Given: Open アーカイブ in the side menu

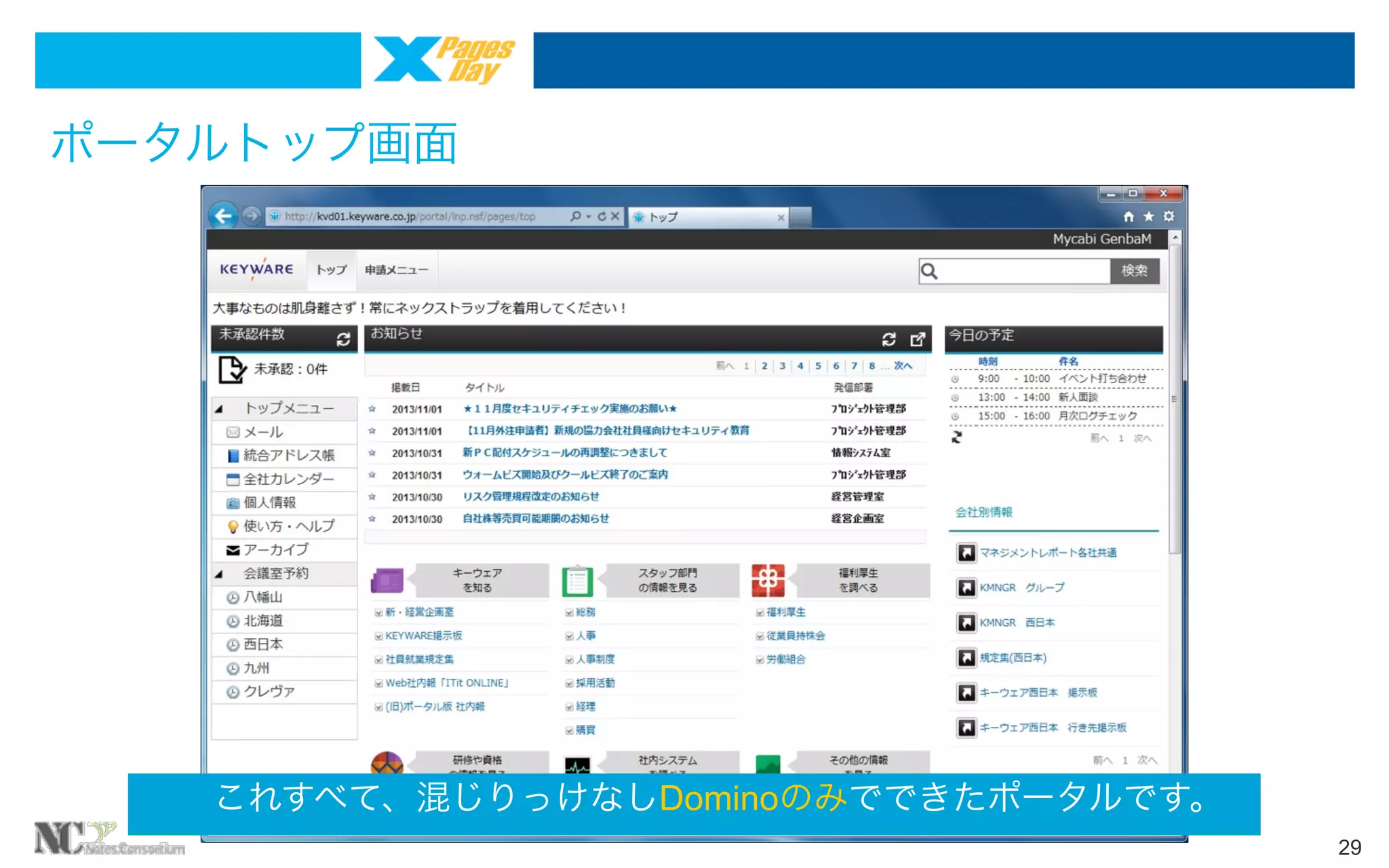Looking at the screenshot, I should point(284,550).
